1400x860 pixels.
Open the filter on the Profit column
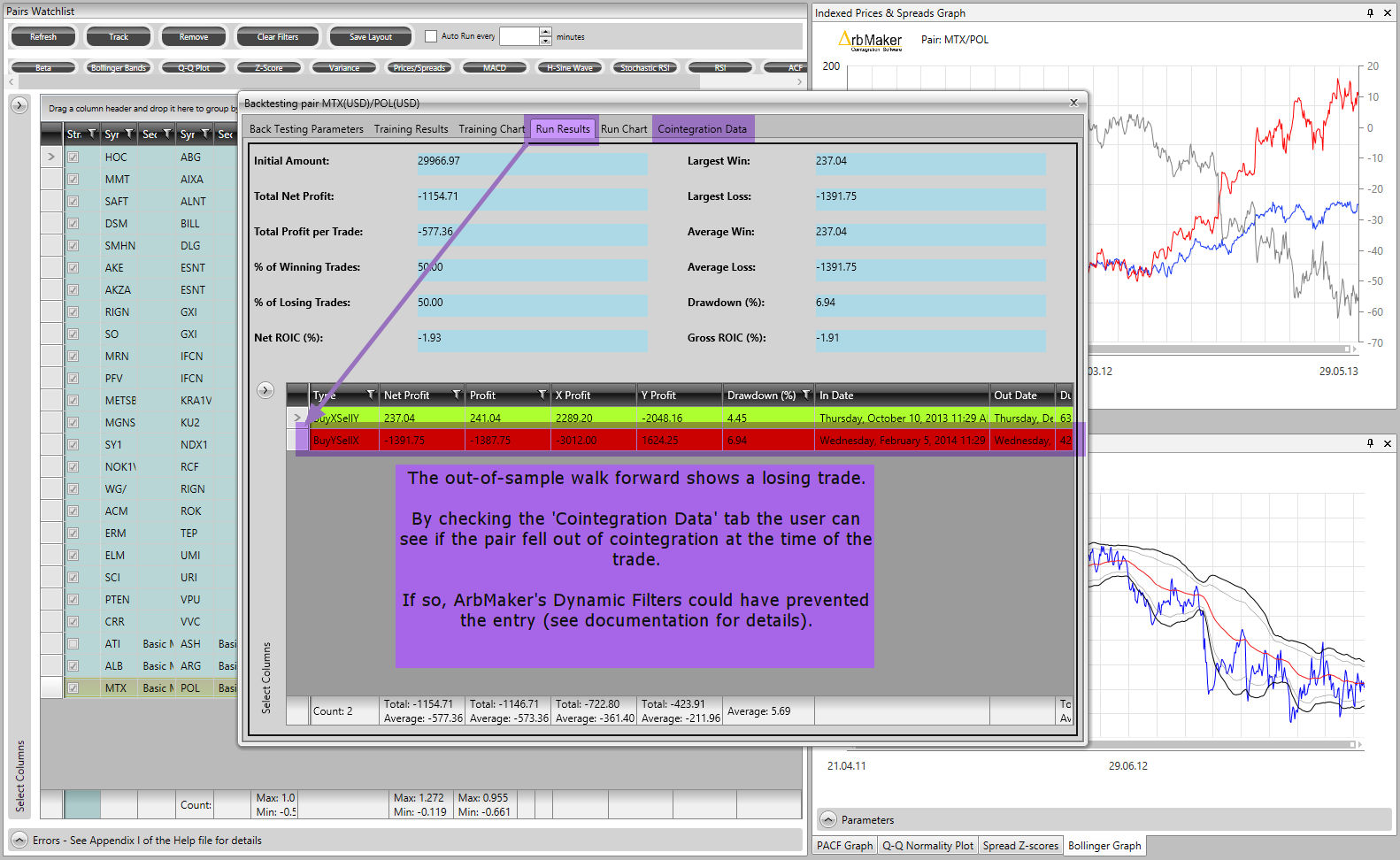tap(542, 395)
